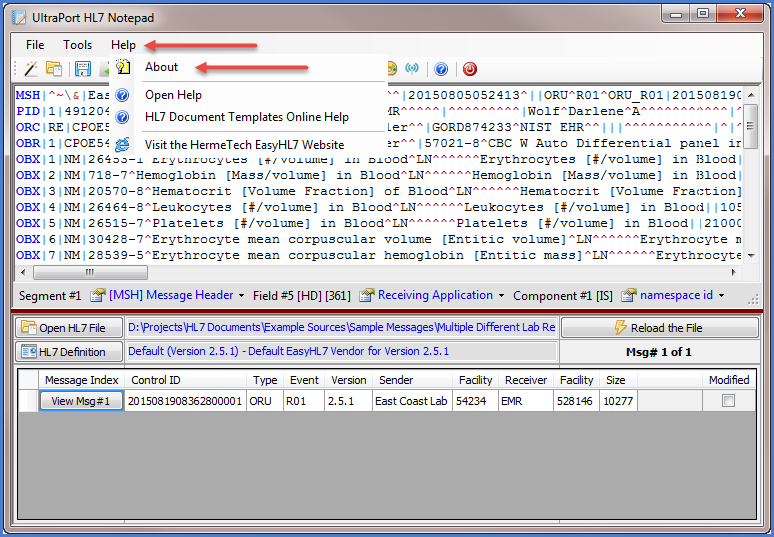The image size is (774, 537).
Task: Click the folder with document toolbar icon
Action: [54, 69]
